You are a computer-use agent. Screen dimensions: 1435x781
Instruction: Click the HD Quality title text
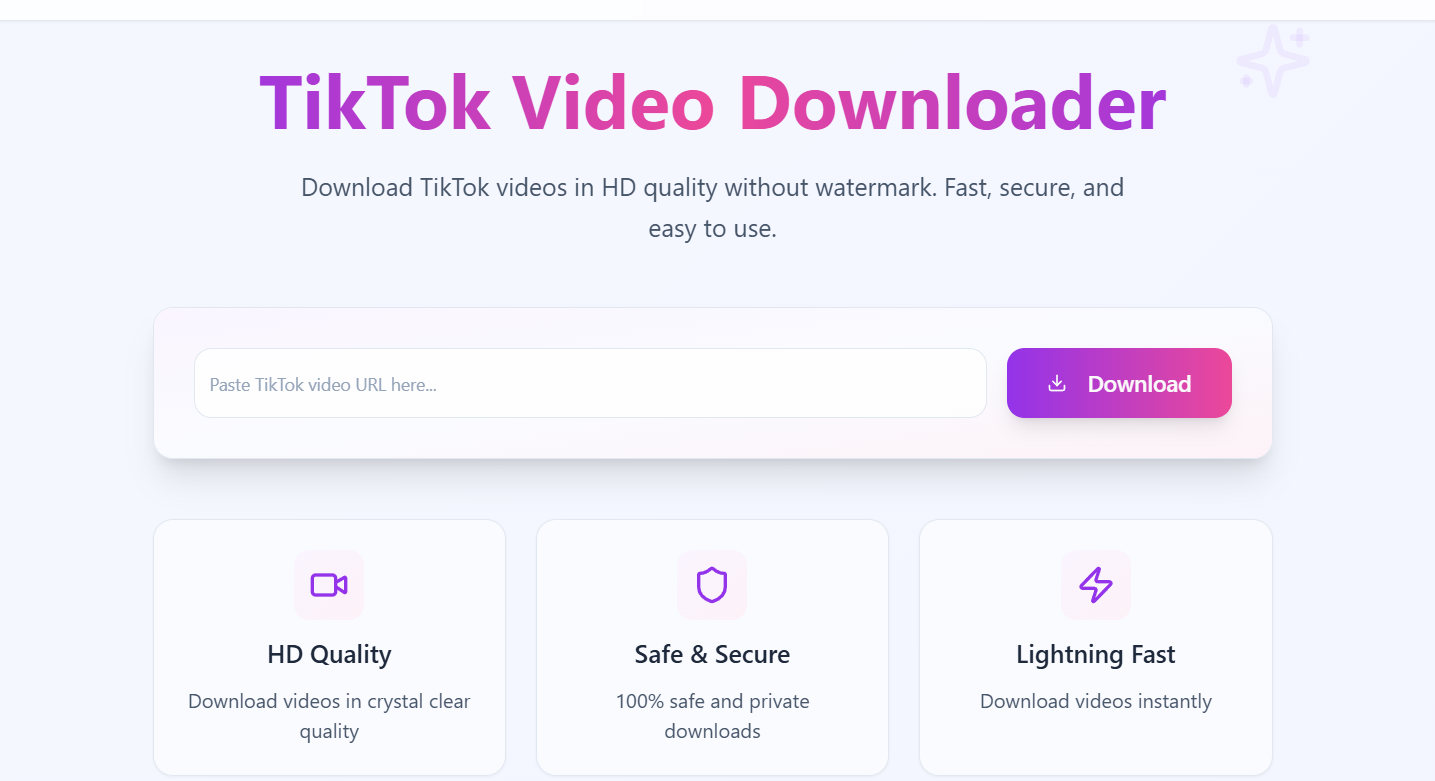point(329,655)
